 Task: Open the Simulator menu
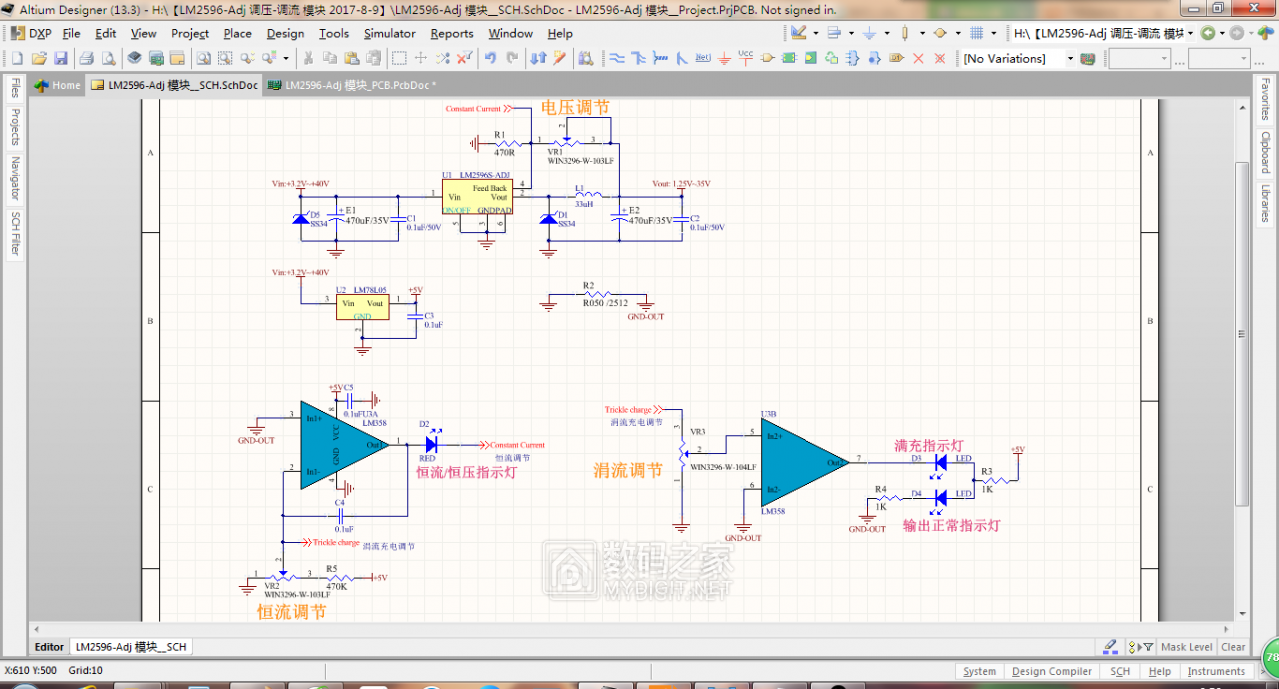[390, 33]
